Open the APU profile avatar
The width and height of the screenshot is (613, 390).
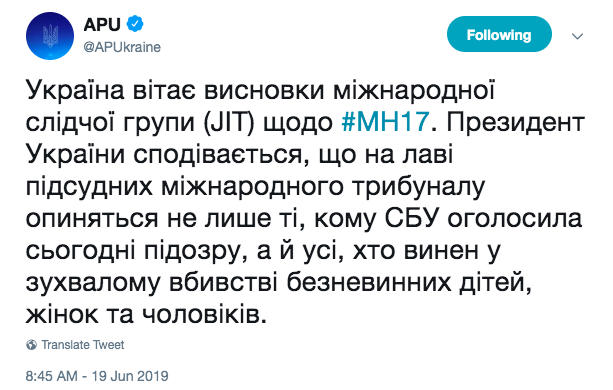tap(50, 36)
